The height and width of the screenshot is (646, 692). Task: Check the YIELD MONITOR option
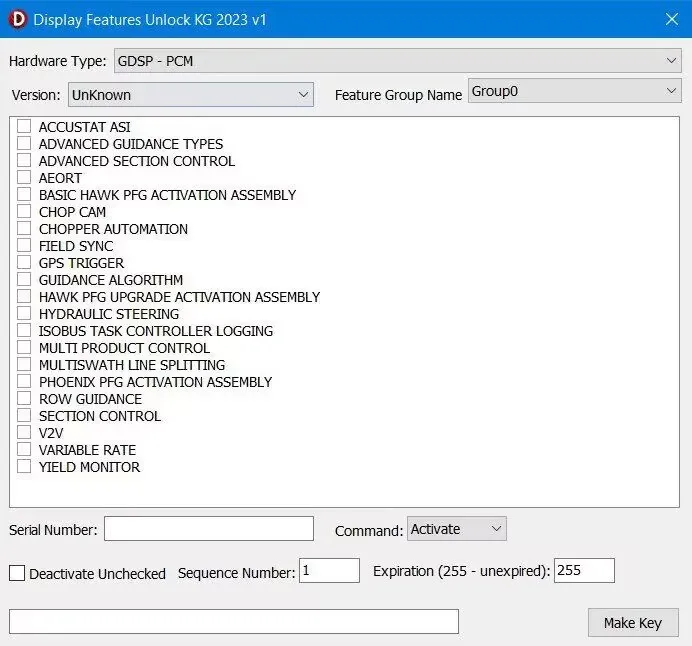tap(24, 466)
